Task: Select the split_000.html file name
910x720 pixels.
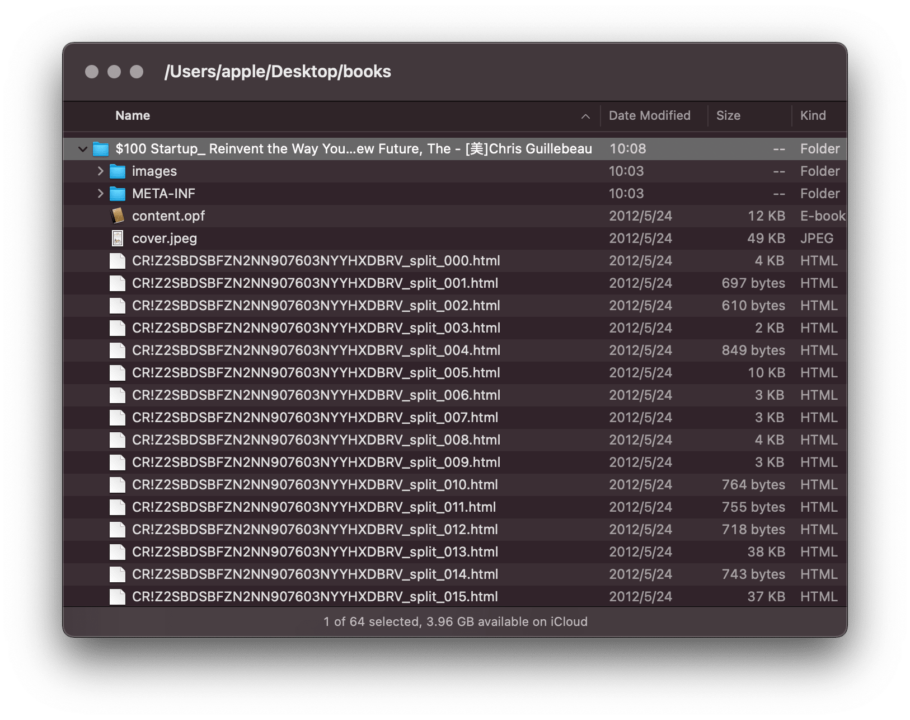Action: click(x=316, y=260)
